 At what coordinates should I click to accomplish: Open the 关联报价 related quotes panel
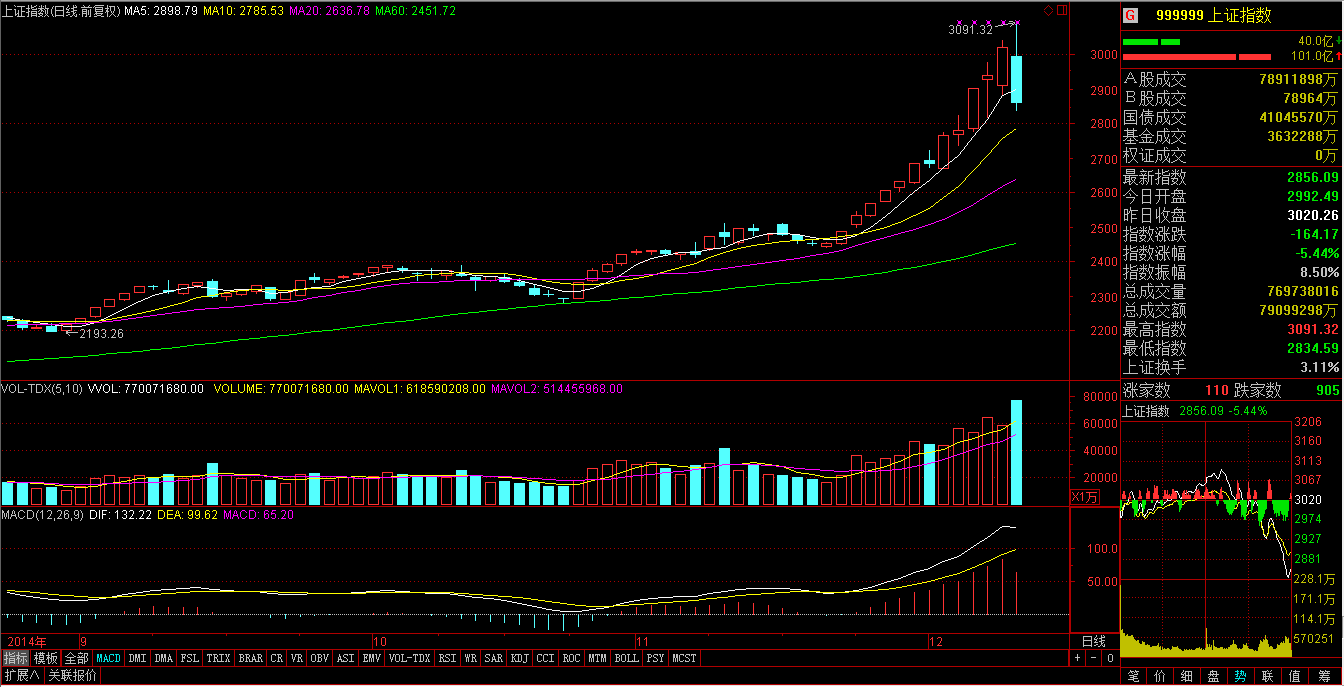pos(73,676)
